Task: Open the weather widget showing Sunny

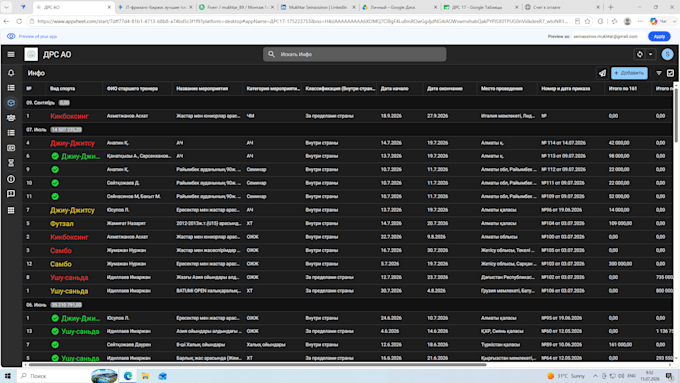Action: point(566,376)
